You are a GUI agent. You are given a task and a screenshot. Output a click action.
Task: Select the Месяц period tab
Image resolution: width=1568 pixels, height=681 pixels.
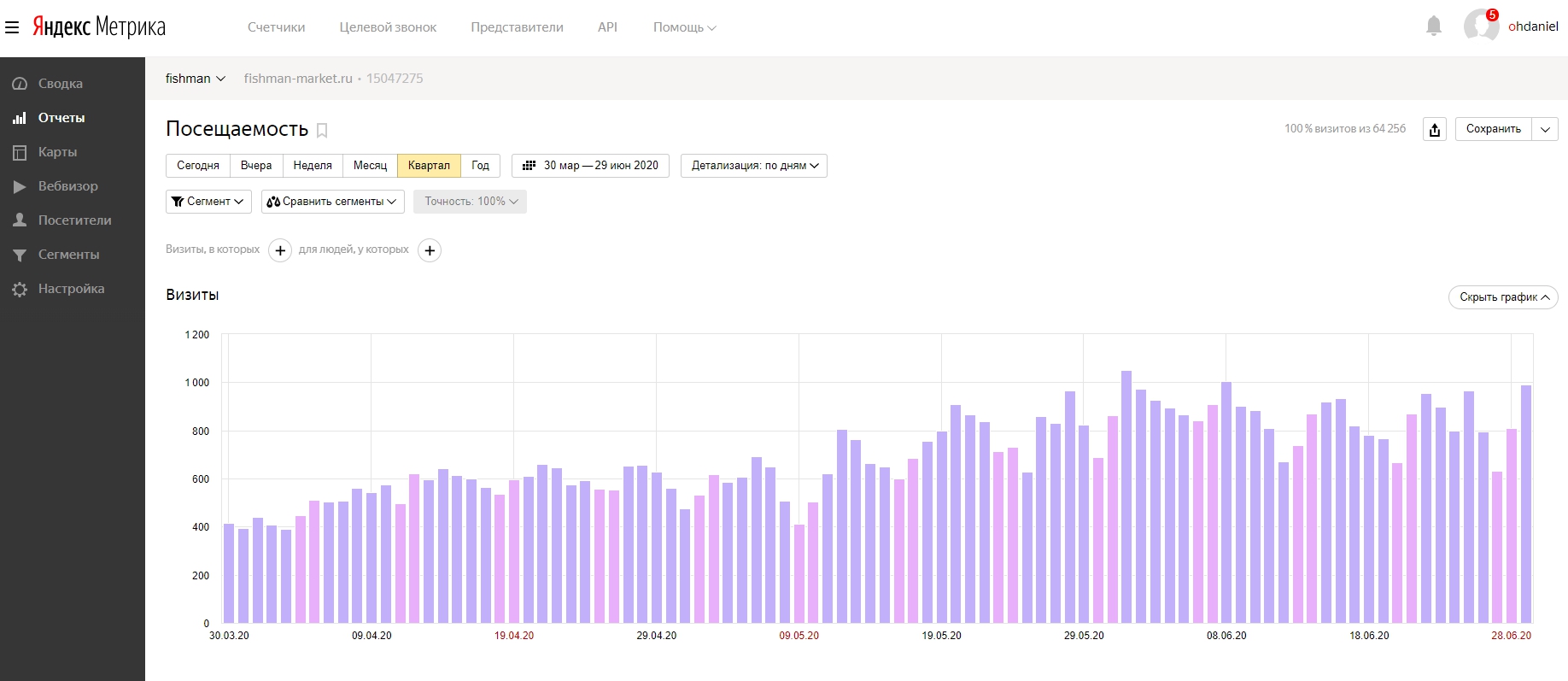pos(370,166)
